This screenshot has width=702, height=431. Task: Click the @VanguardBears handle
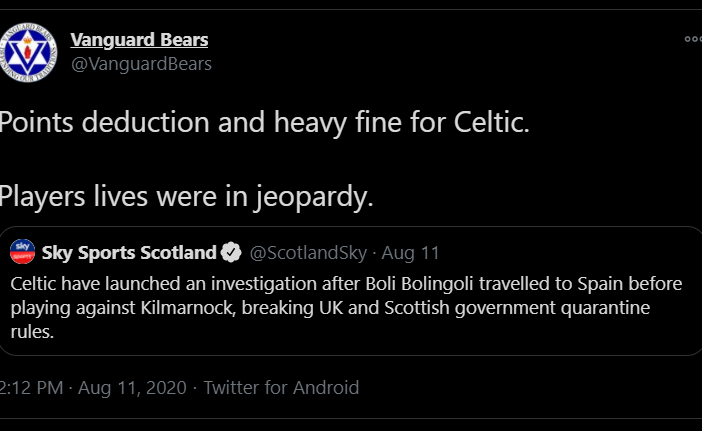141,64
